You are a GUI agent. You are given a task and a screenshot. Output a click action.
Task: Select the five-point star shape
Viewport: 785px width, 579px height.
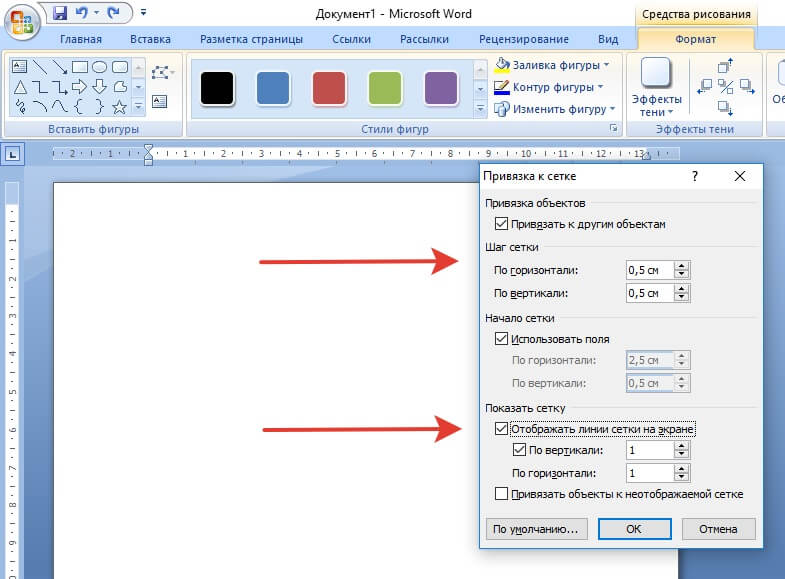[x=119, y=106]
